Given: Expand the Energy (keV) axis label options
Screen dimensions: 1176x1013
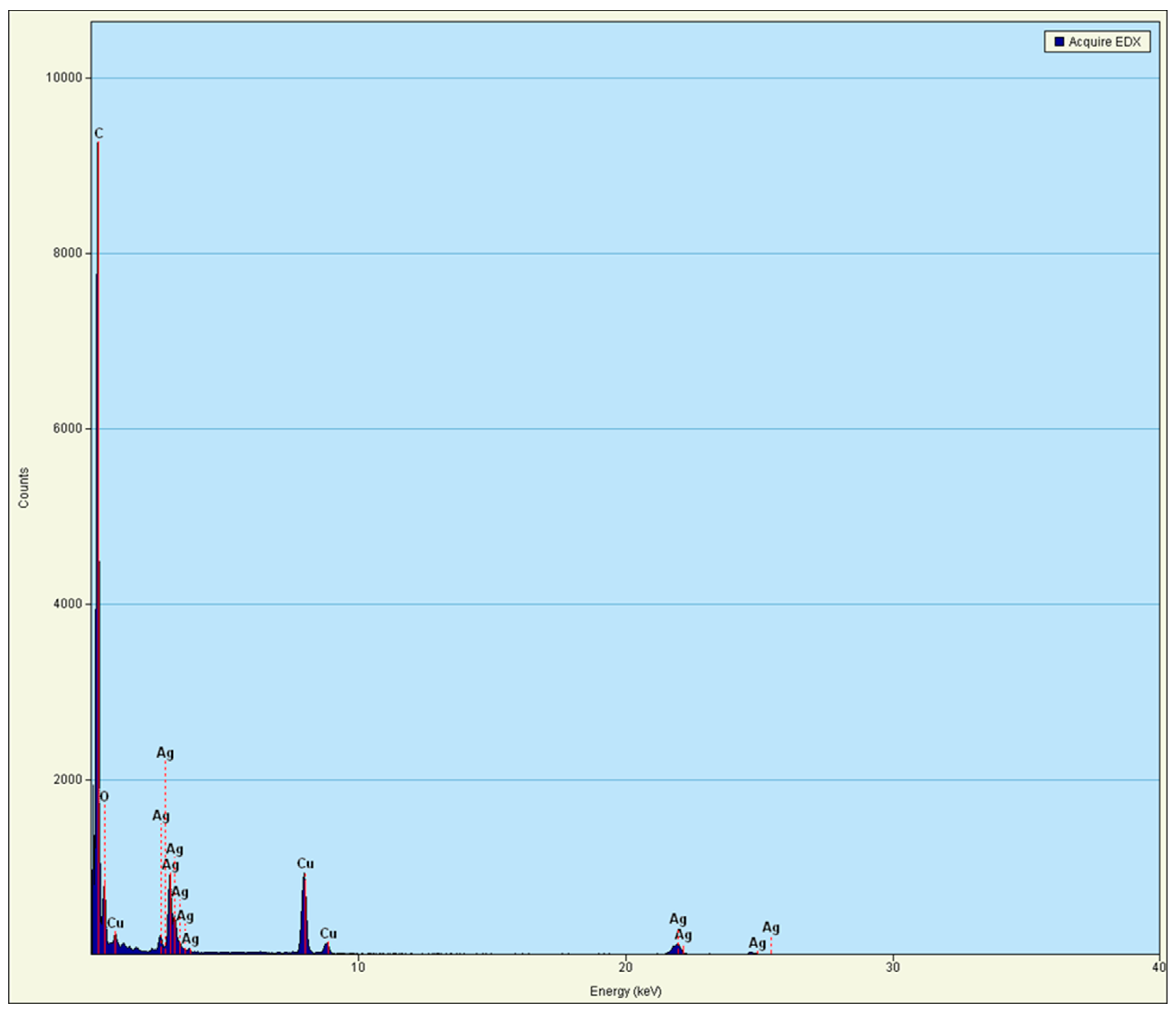Looking at the screenshot, I should tap(626, 990).
